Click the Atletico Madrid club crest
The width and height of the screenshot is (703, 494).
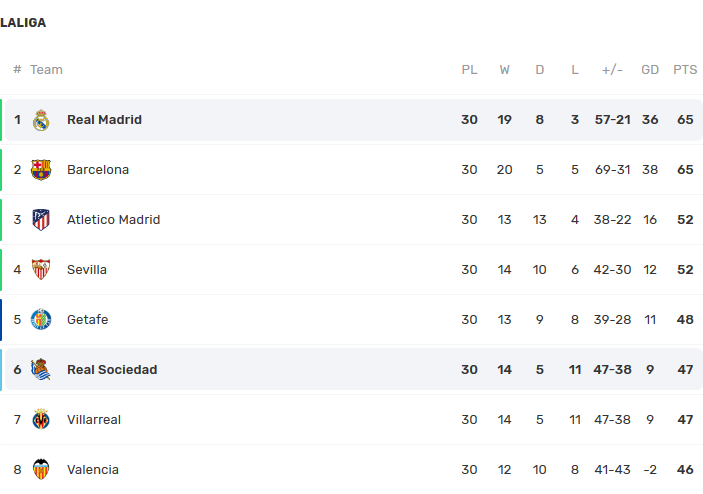[x=41, y=220]
